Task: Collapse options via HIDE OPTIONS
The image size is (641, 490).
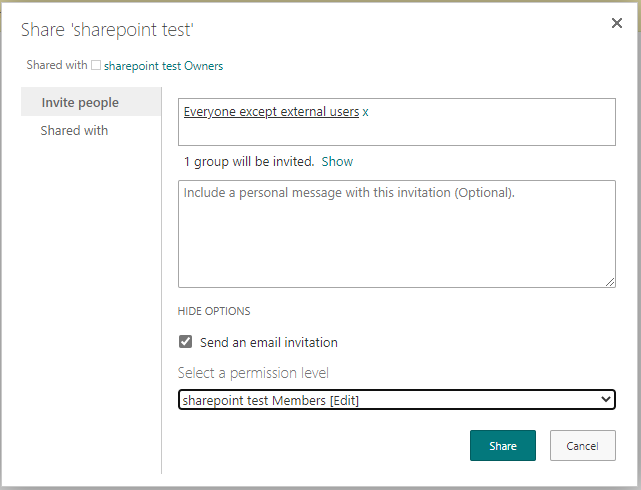Action: tap(214, 311)
